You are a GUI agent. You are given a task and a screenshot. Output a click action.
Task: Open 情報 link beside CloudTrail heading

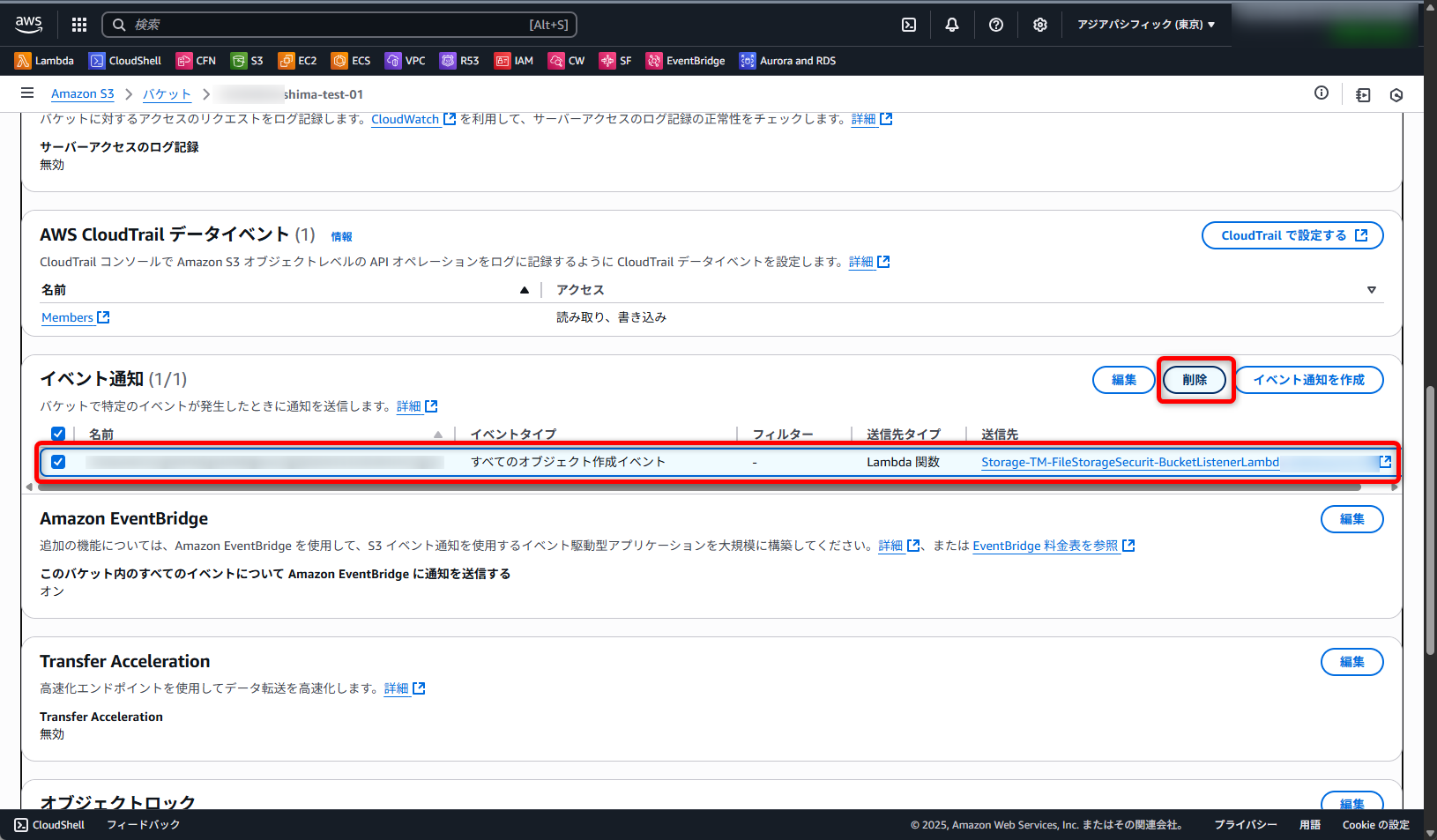[x=341, y=236]
